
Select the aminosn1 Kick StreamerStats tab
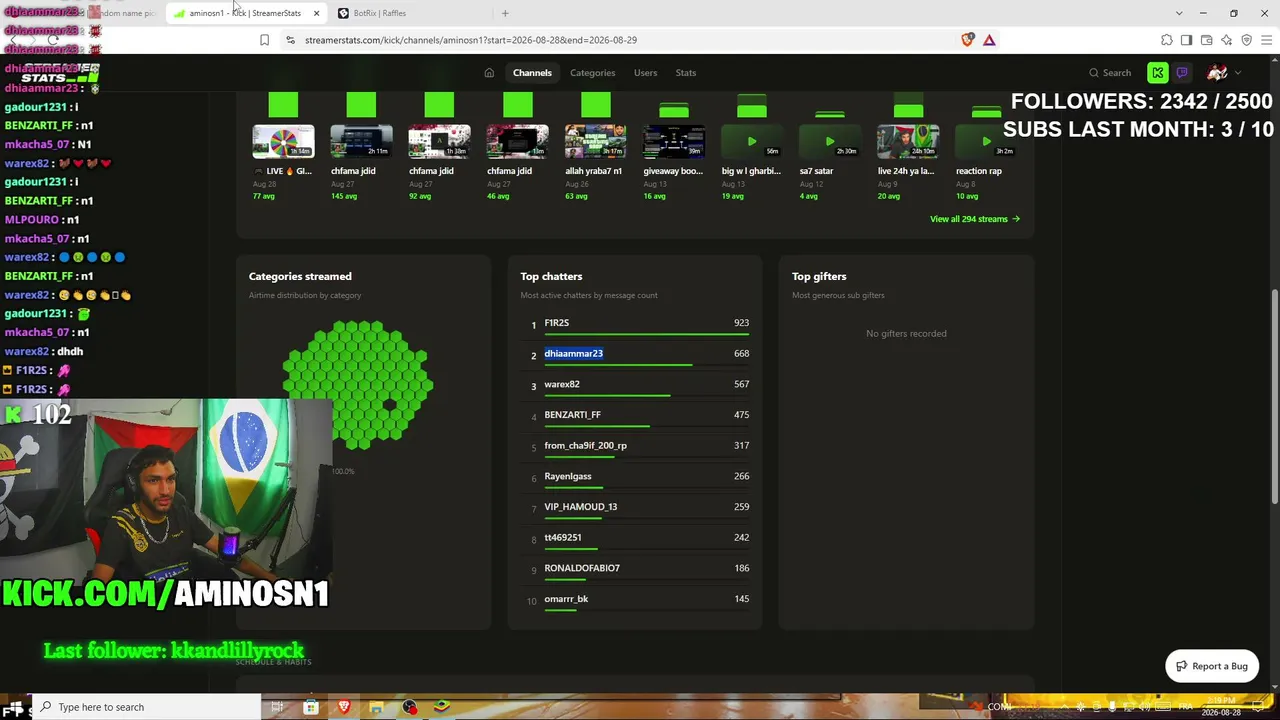coord(247,13)
